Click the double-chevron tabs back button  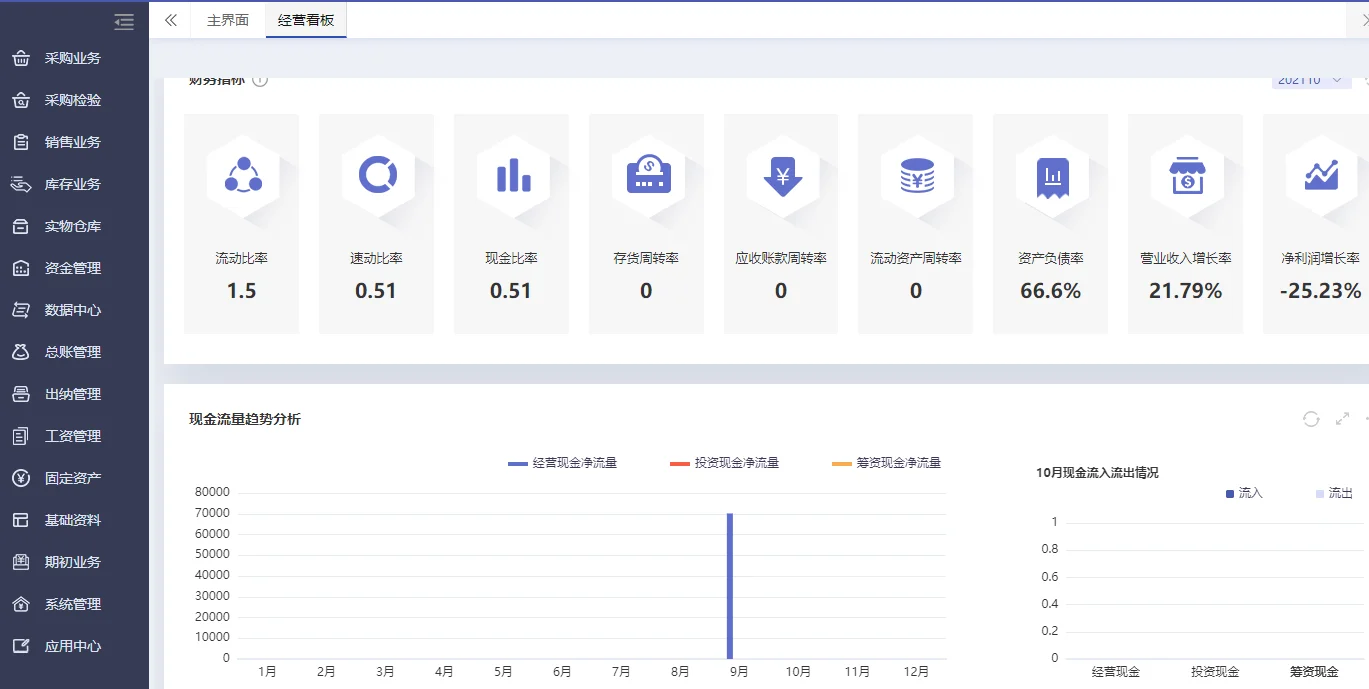click(171, 20)
